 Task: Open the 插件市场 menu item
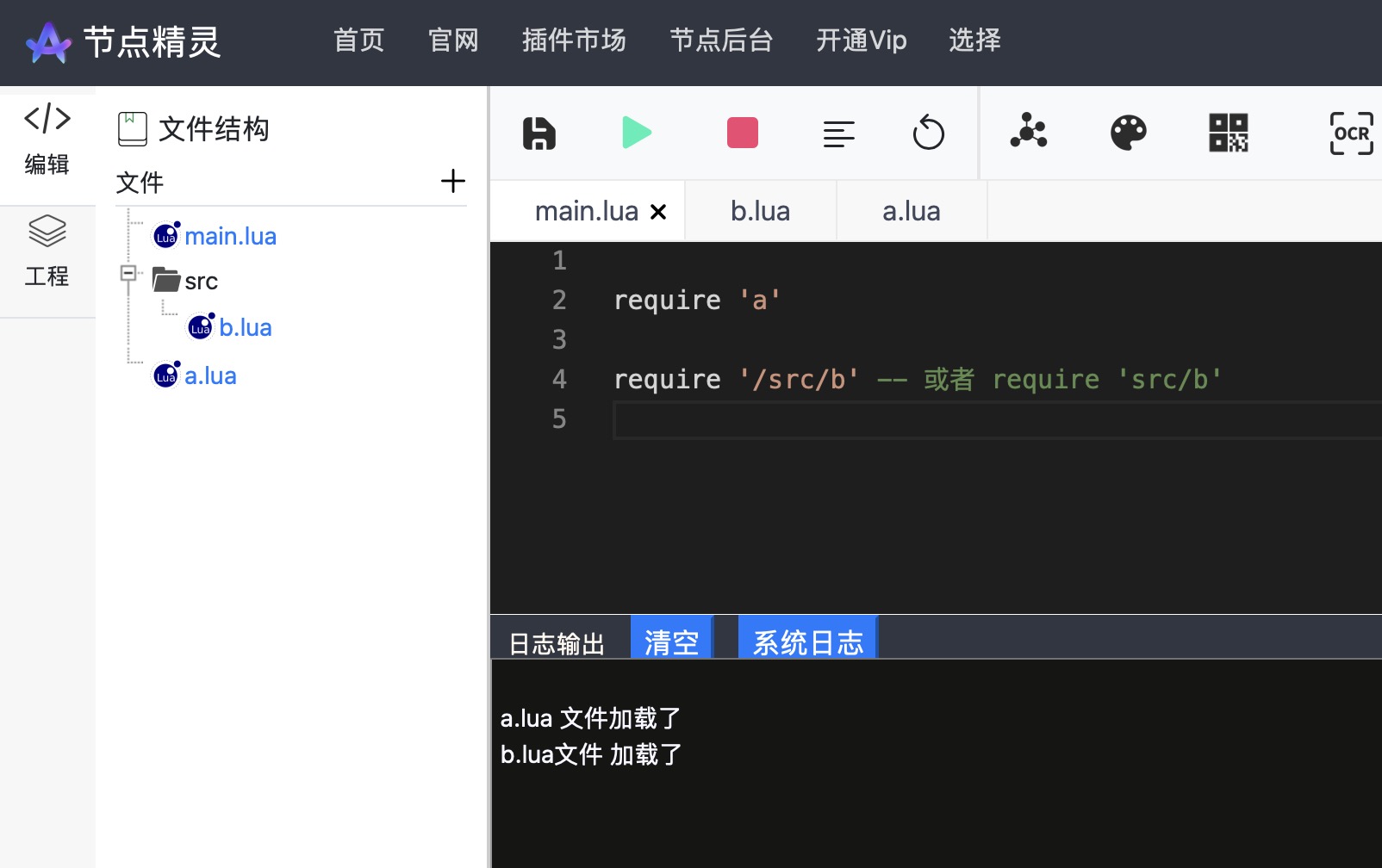tap(574, 40)
